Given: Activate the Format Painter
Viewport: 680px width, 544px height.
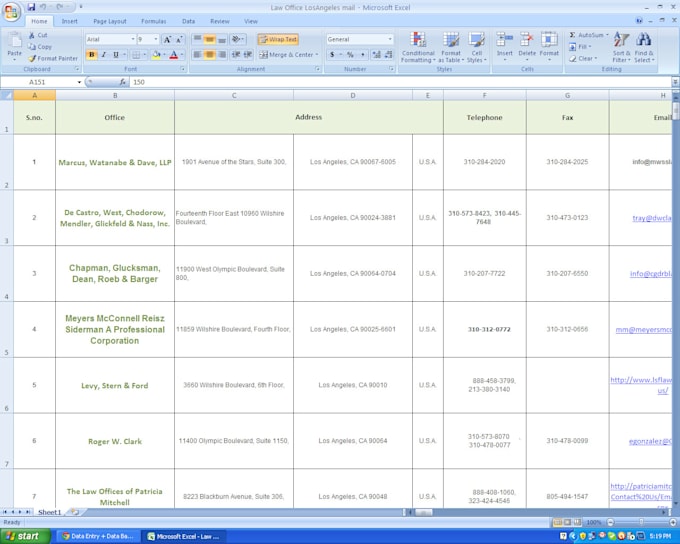Looking at the screenshot, I should [x=53, y=58].
